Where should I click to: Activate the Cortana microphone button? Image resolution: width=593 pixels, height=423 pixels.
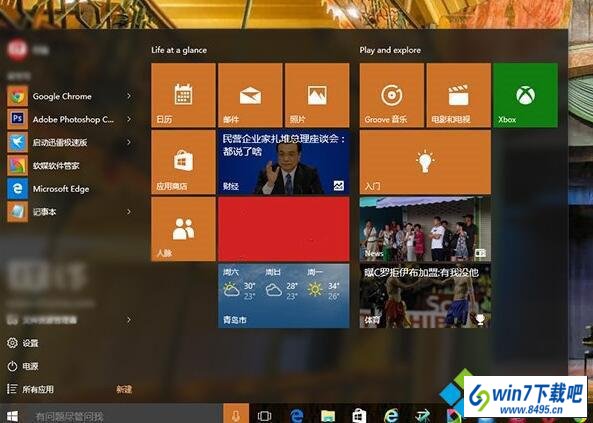[236, 414]
